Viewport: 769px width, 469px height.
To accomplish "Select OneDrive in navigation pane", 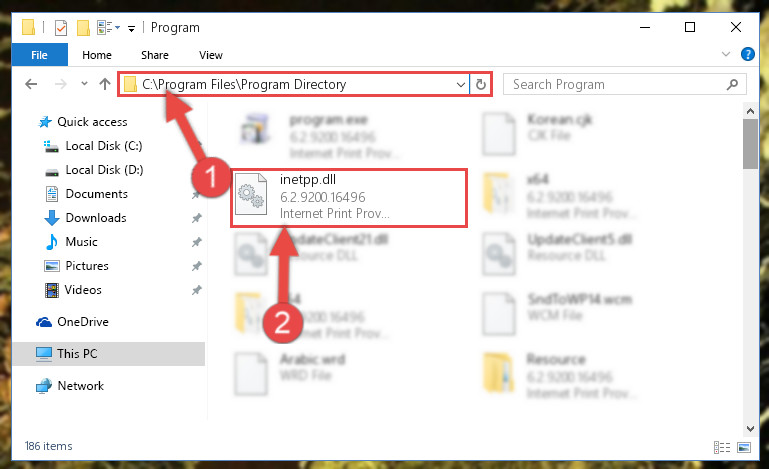I will tap(82, 322).
